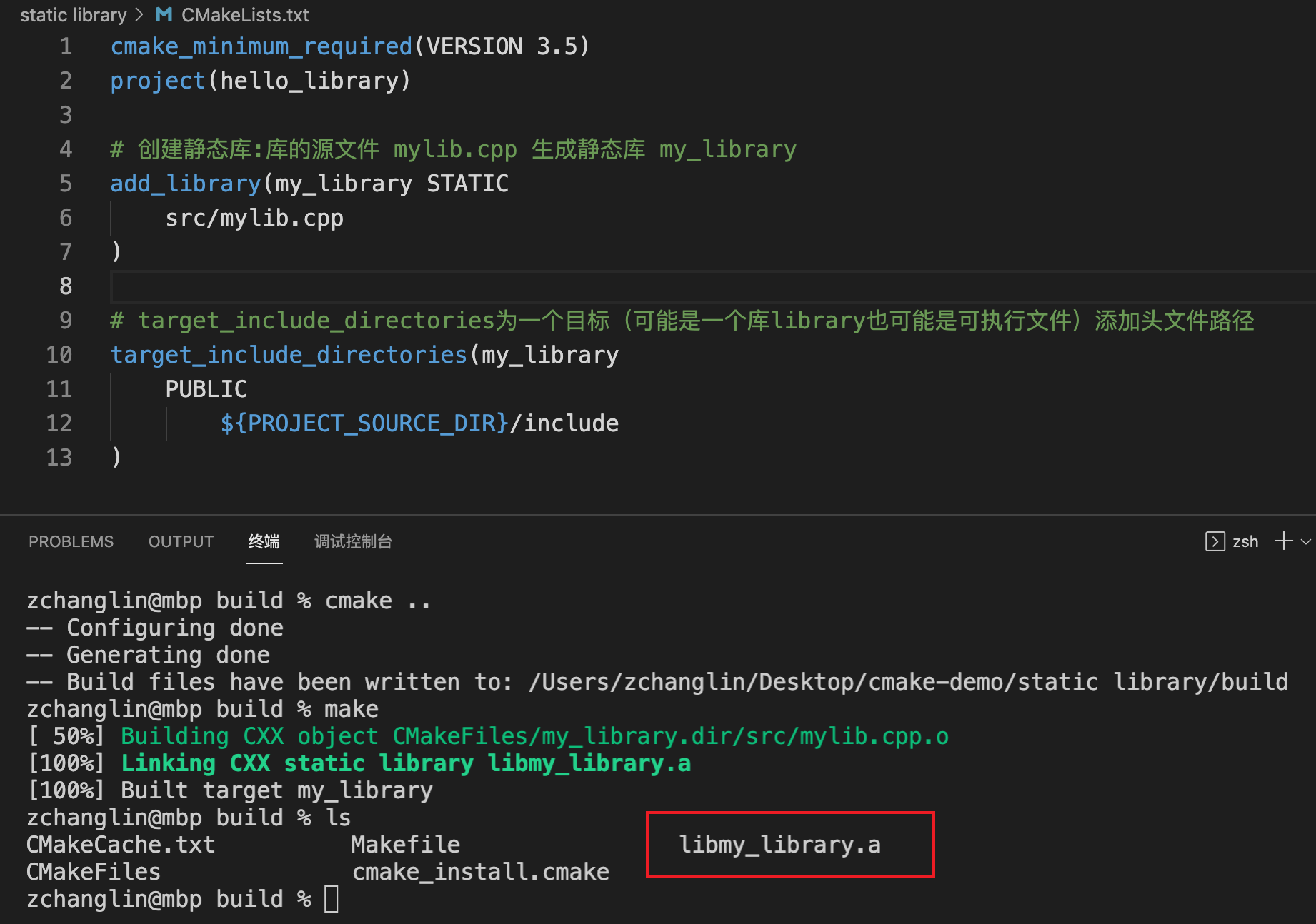1316x924 pixels.
Task: Expand the "static library" breadcrumb folder
Action: tap(73, 15)
